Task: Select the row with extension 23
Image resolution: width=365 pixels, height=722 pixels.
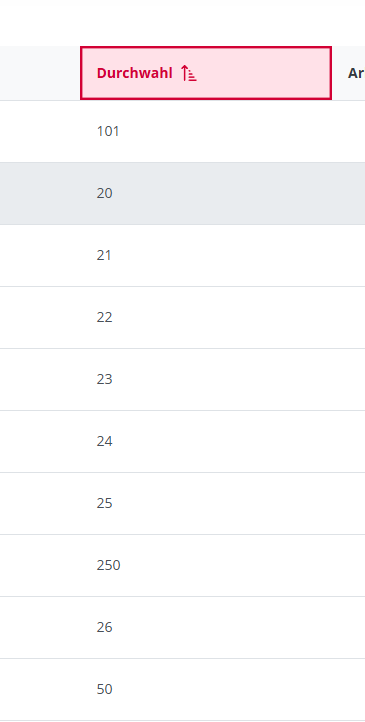Action: point(182,379)
